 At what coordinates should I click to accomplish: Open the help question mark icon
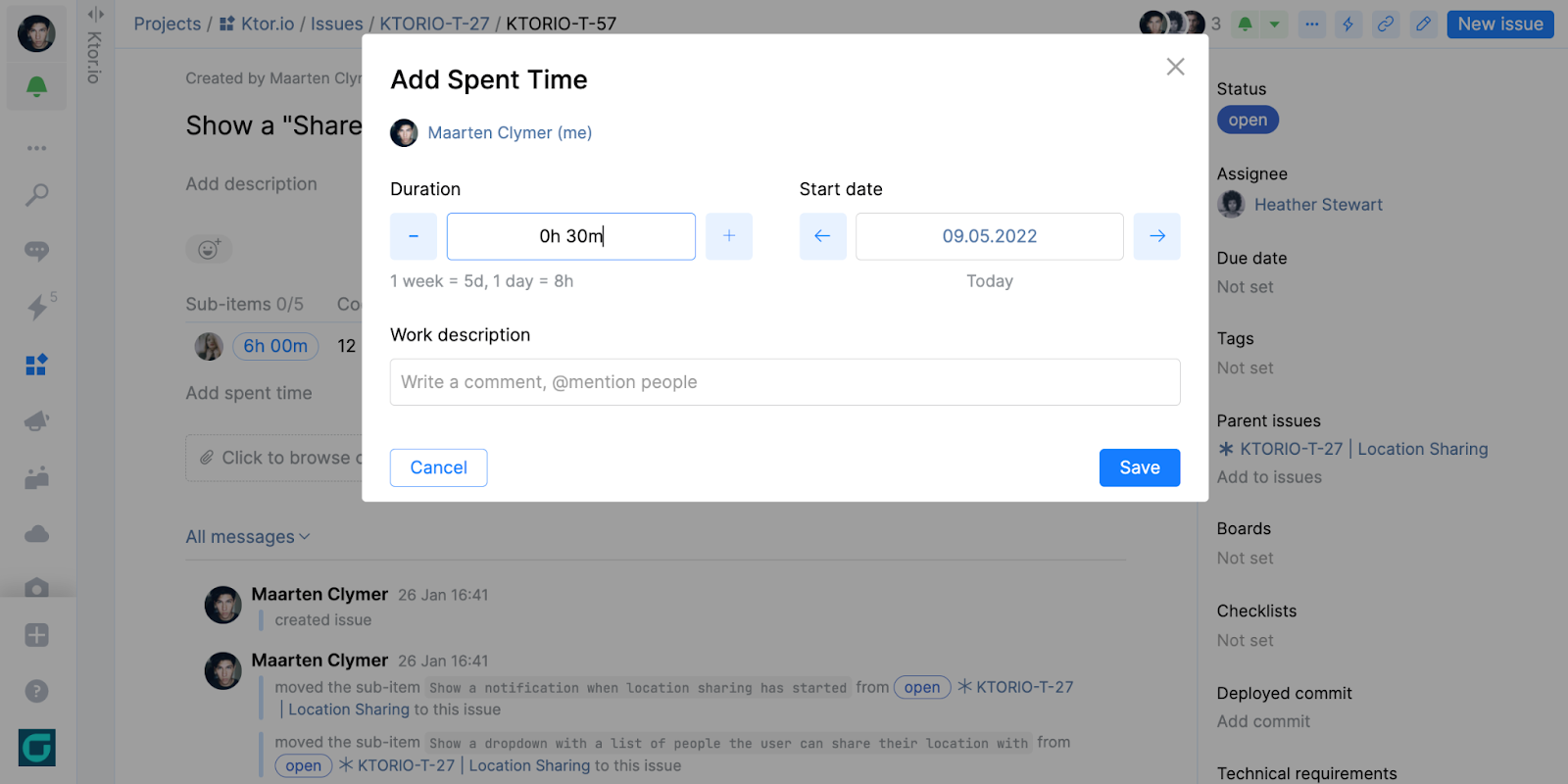pos(36,691)
